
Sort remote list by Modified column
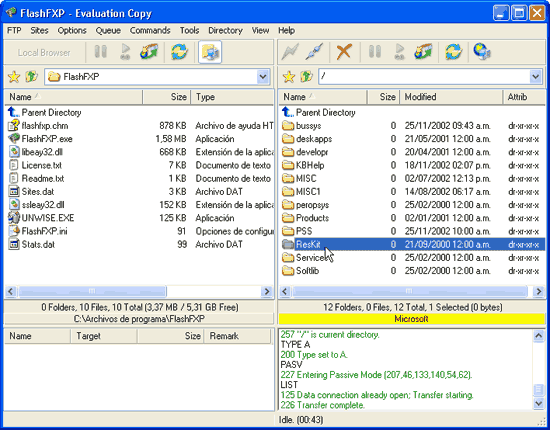(x=451, y=97)
